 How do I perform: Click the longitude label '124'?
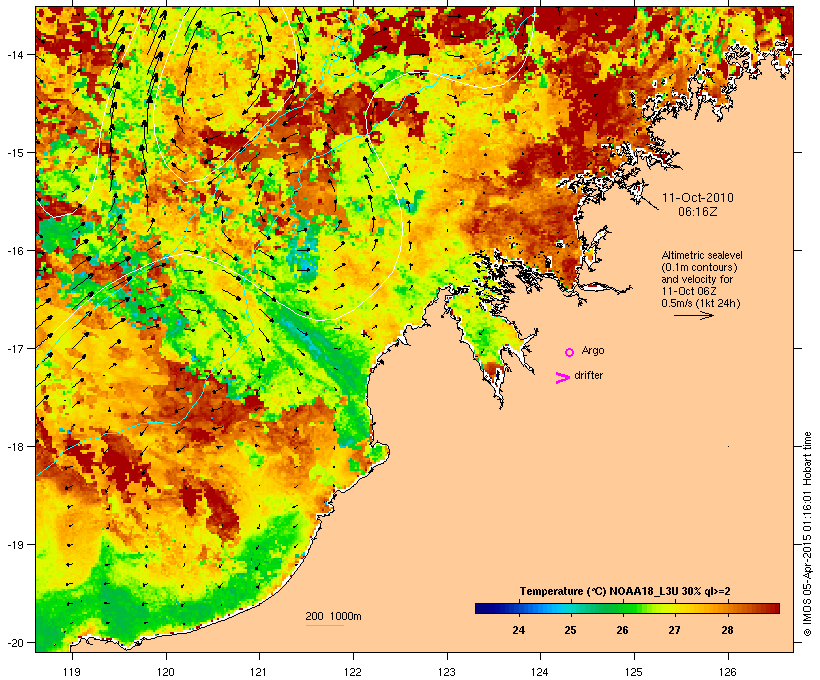tap(540, 672)
